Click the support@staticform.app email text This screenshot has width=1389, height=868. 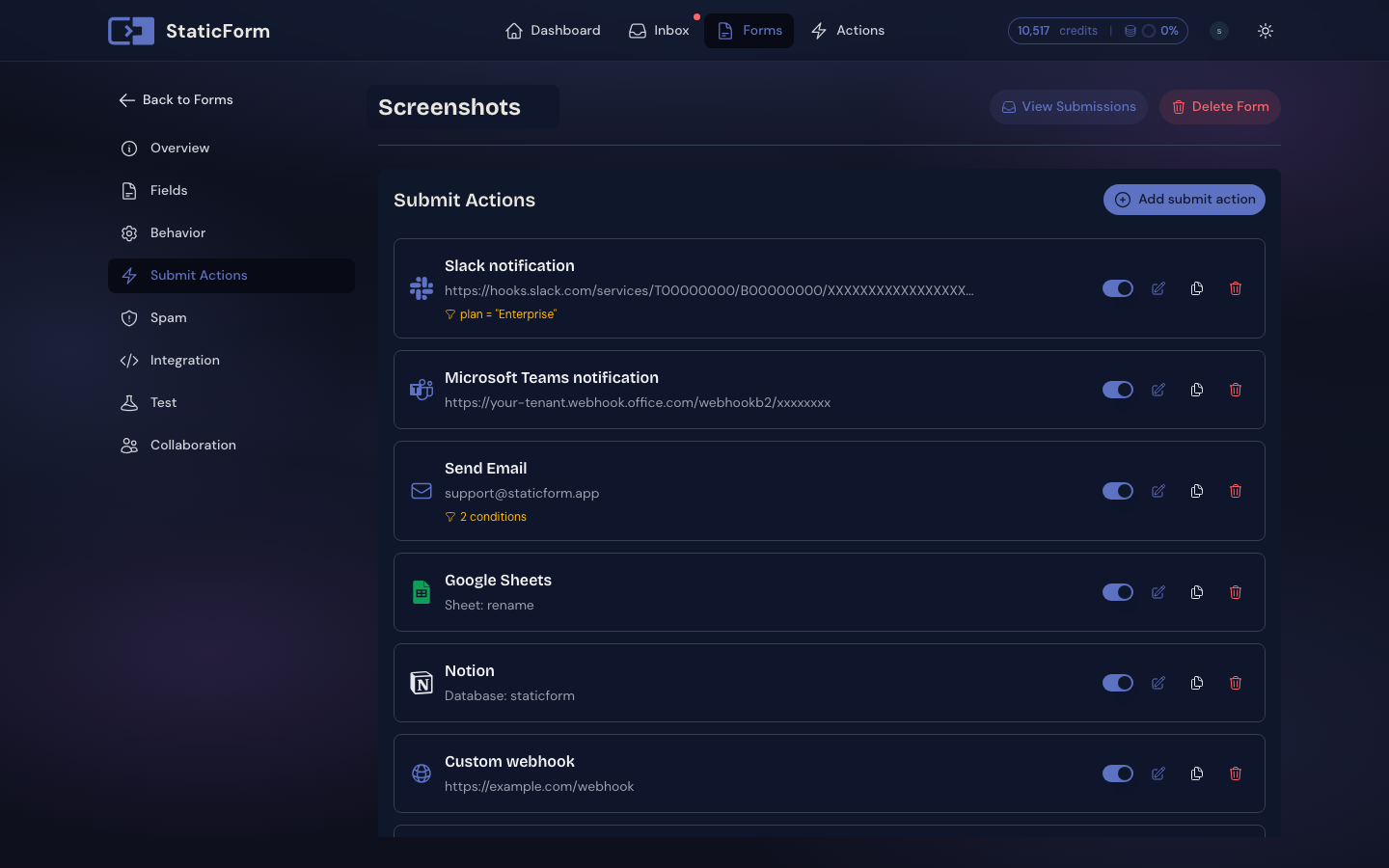522,493
